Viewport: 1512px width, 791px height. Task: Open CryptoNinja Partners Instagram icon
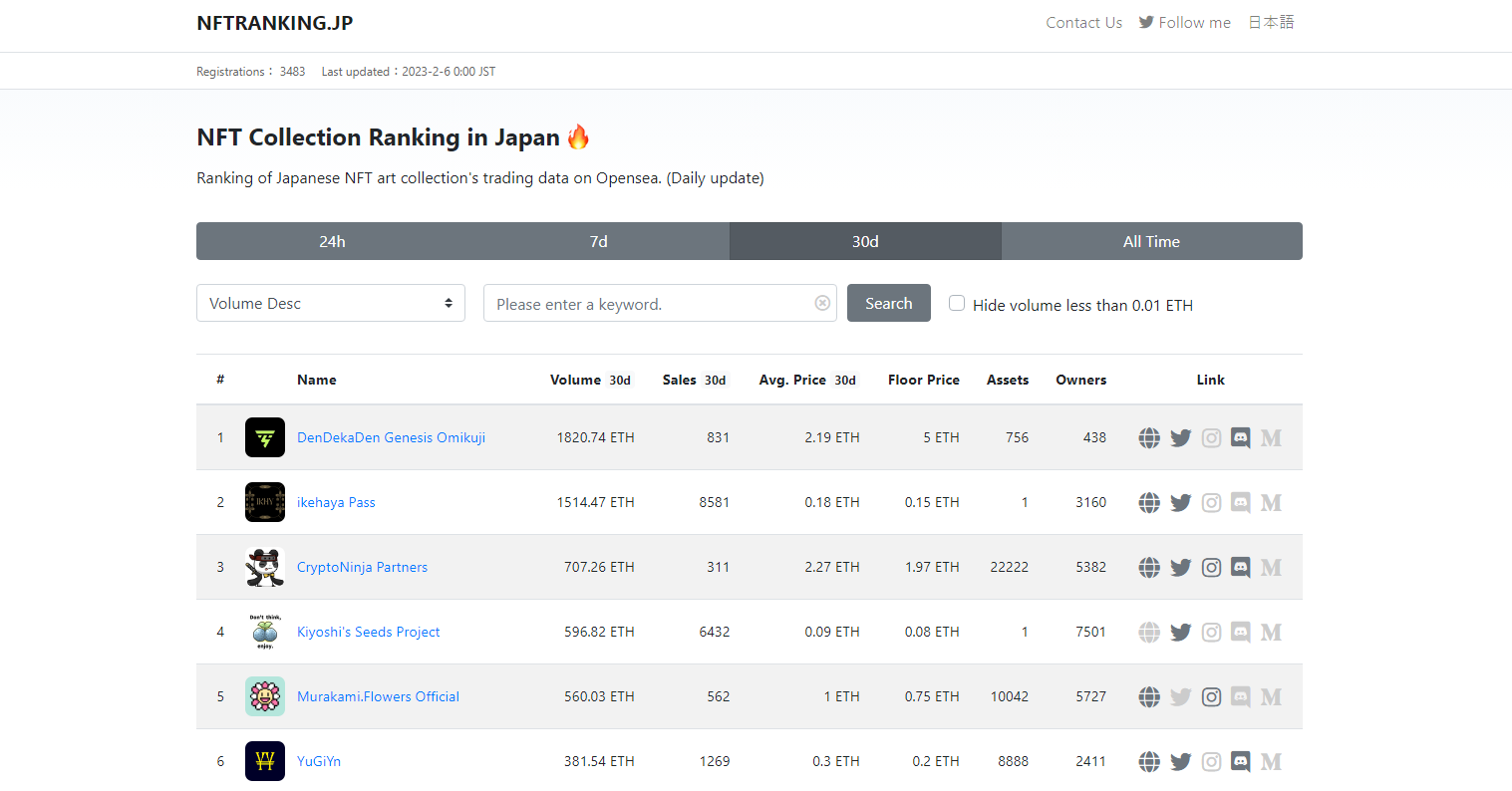click(1211, 567)
